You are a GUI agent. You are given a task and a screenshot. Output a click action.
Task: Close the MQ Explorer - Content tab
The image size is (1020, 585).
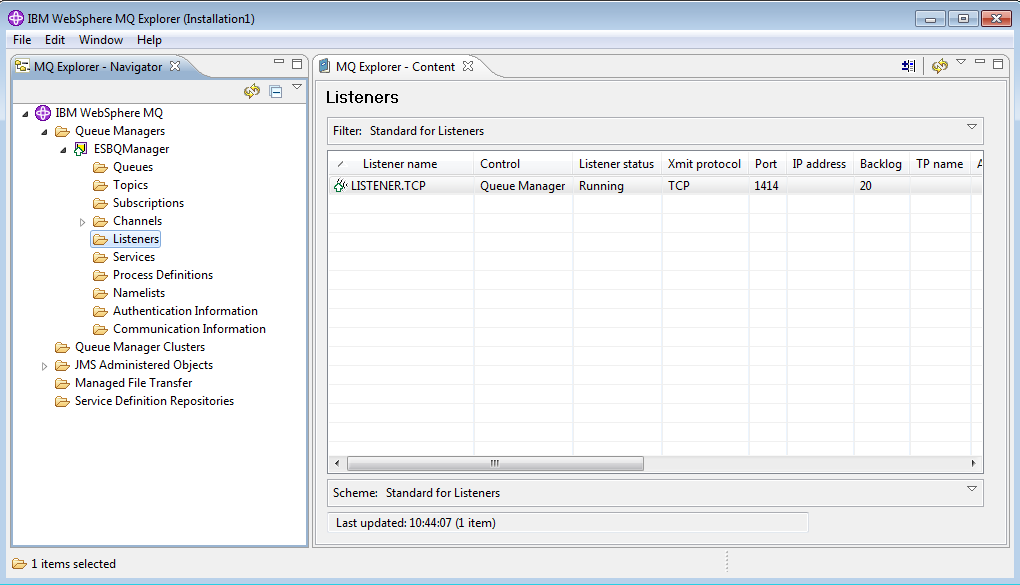(468, 66)
